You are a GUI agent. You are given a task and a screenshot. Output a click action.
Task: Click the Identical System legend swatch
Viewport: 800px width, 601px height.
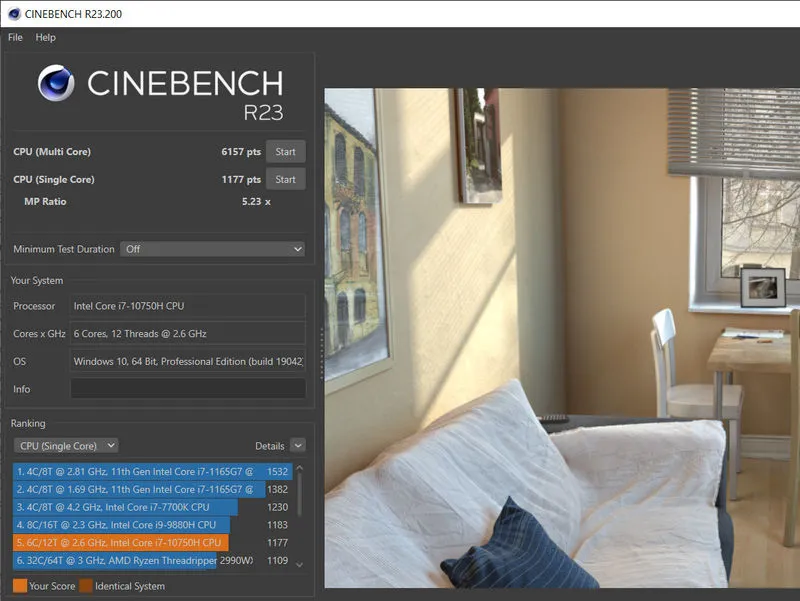tap(86, 586)
